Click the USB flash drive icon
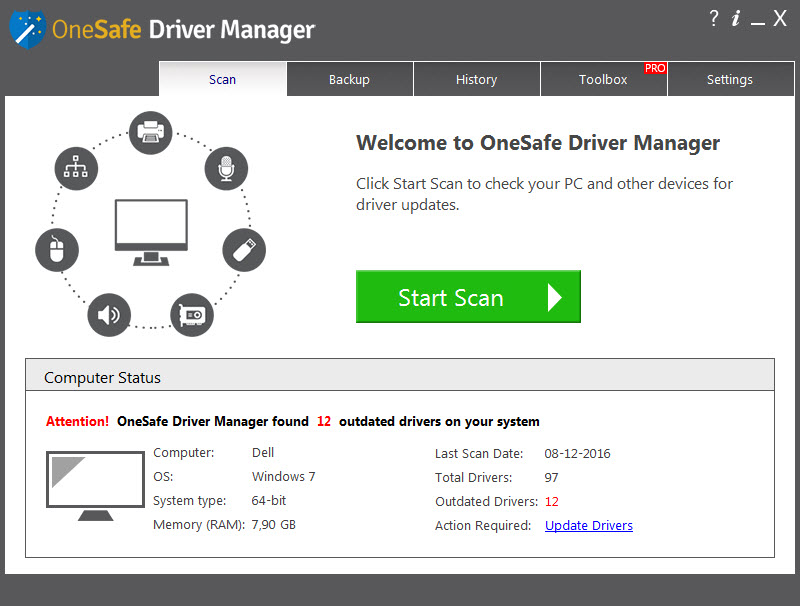800x606 pixels. pos(244,250)
